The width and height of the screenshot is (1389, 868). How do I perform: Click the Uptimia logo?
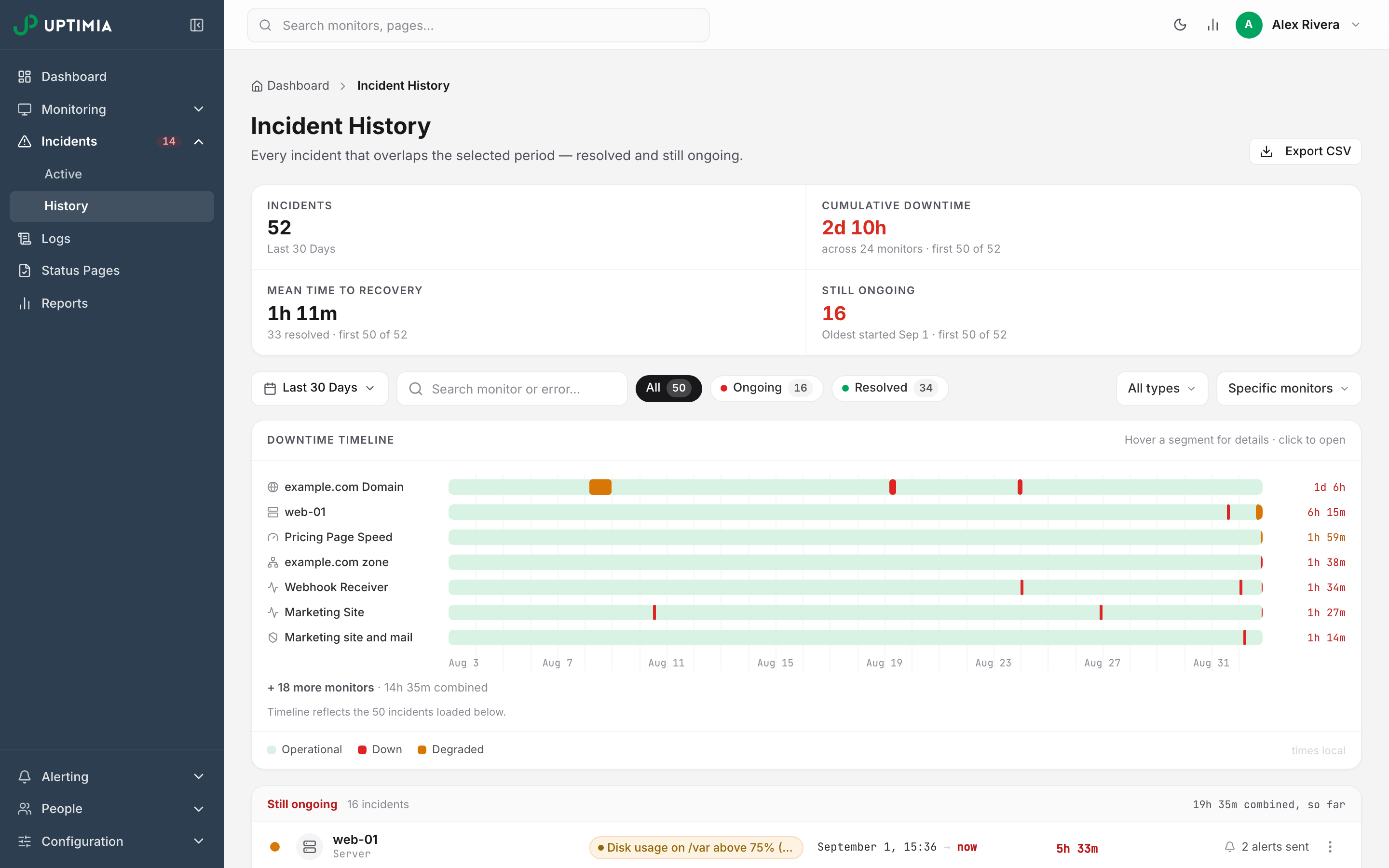63,25
